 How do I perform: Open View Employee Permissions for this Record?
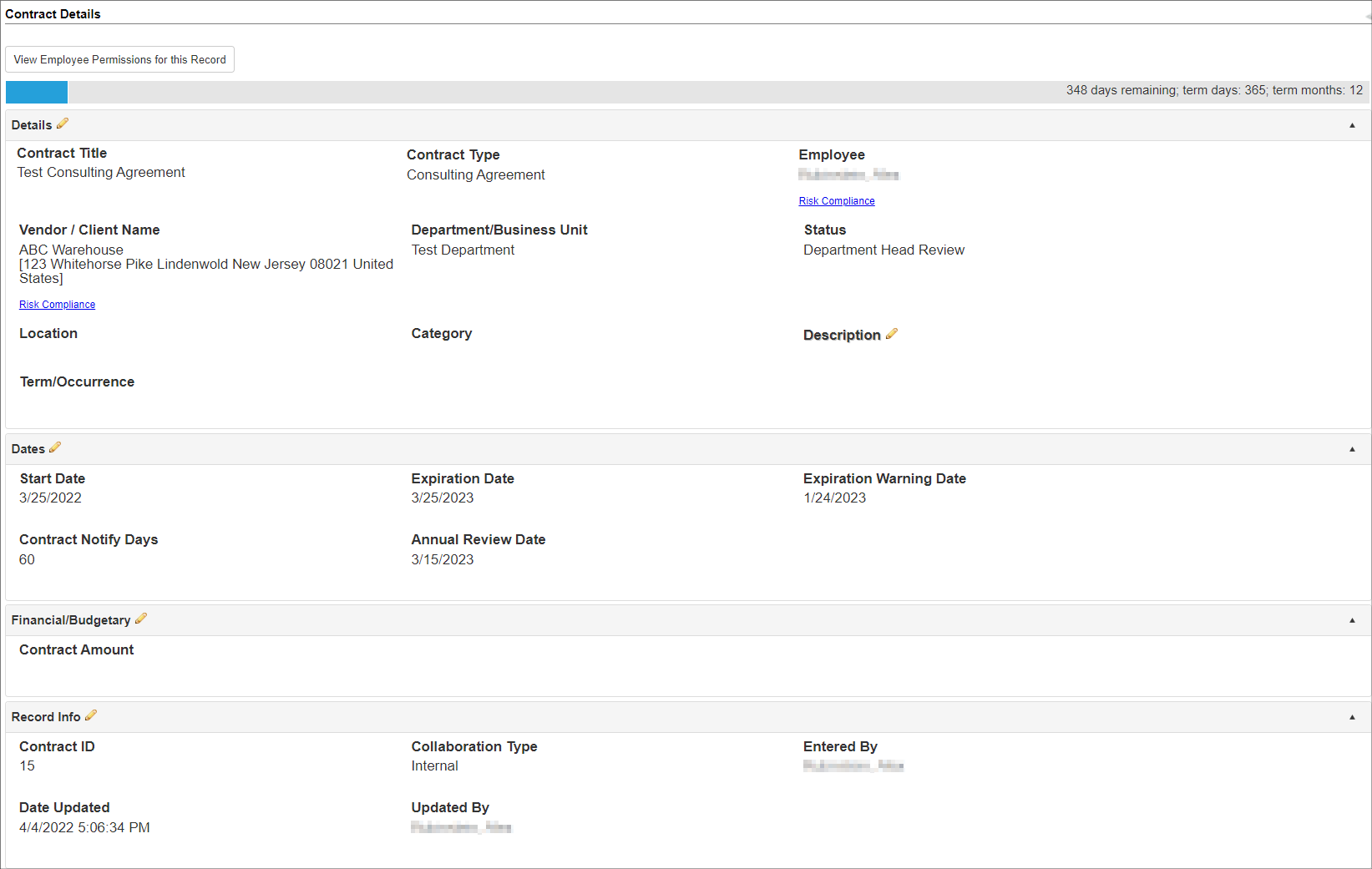[x=120, y=59]
